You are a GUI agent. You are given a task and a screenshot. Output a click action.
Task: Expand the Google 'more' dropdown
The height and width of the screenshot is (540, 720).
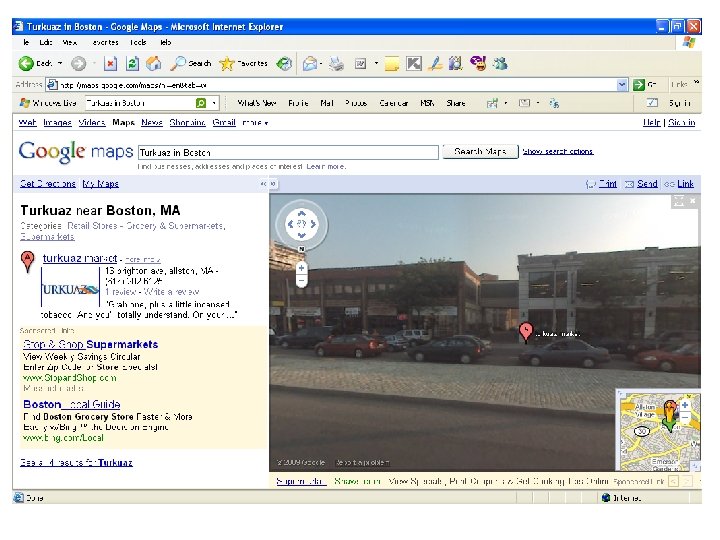click(255, 123)
